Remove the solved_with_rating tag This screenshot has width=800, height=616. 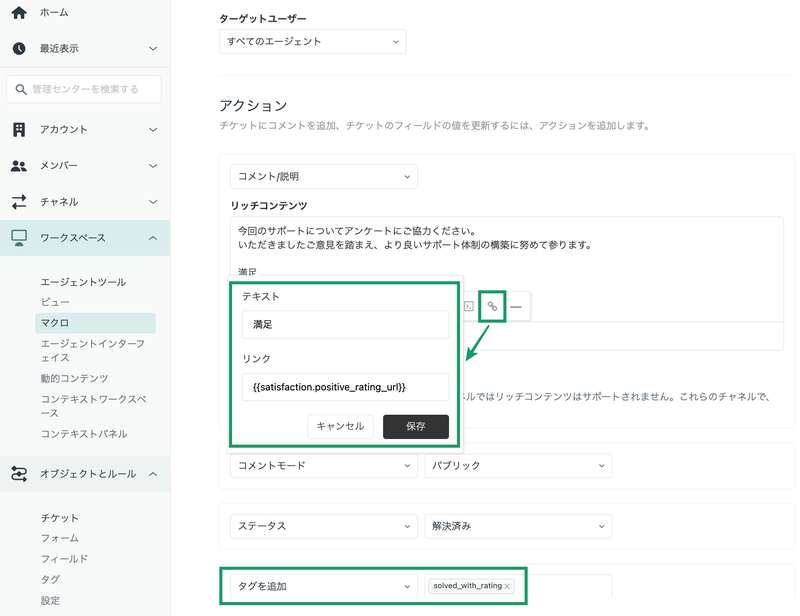tap(507, 586)
